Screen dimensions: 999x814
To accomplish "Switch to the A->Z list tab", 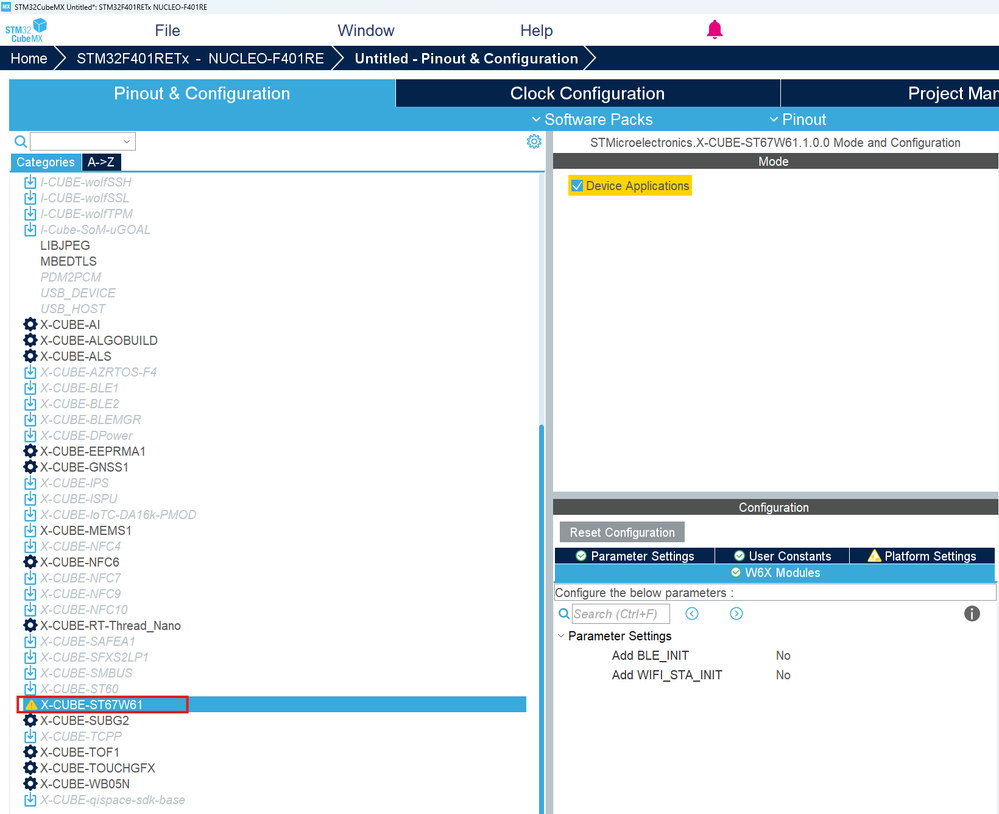I will tap(101, 162).
